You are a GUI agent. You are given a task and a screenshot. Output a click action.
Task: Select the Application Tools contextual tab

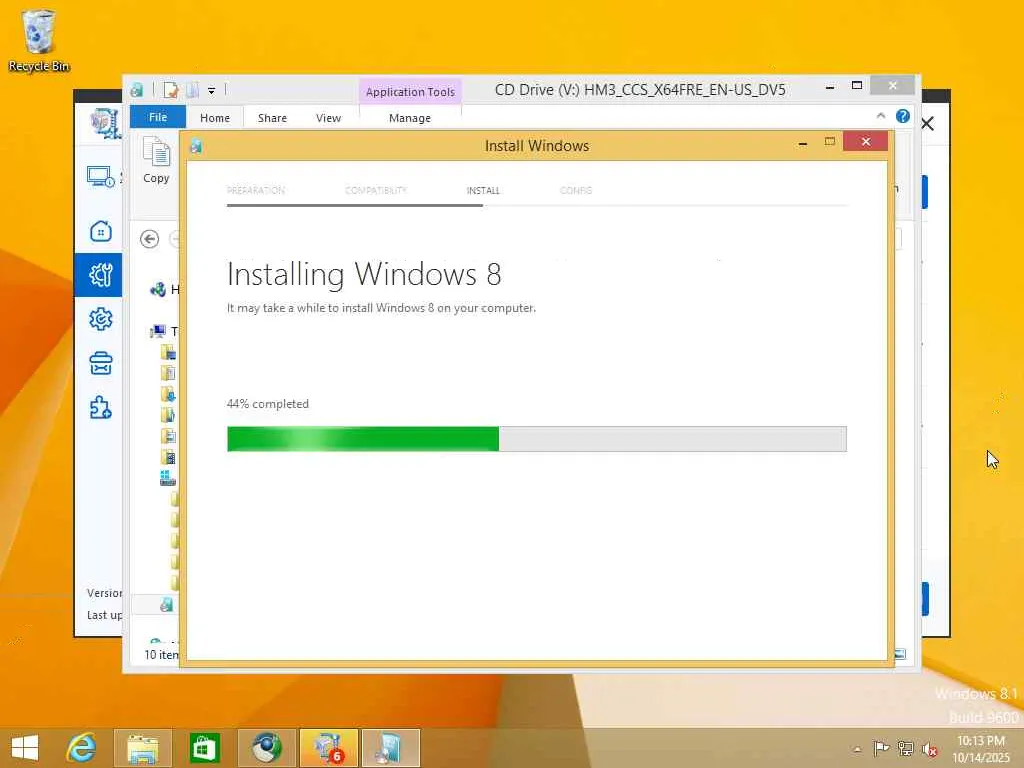pyautogui.click(x=410, y=91)
